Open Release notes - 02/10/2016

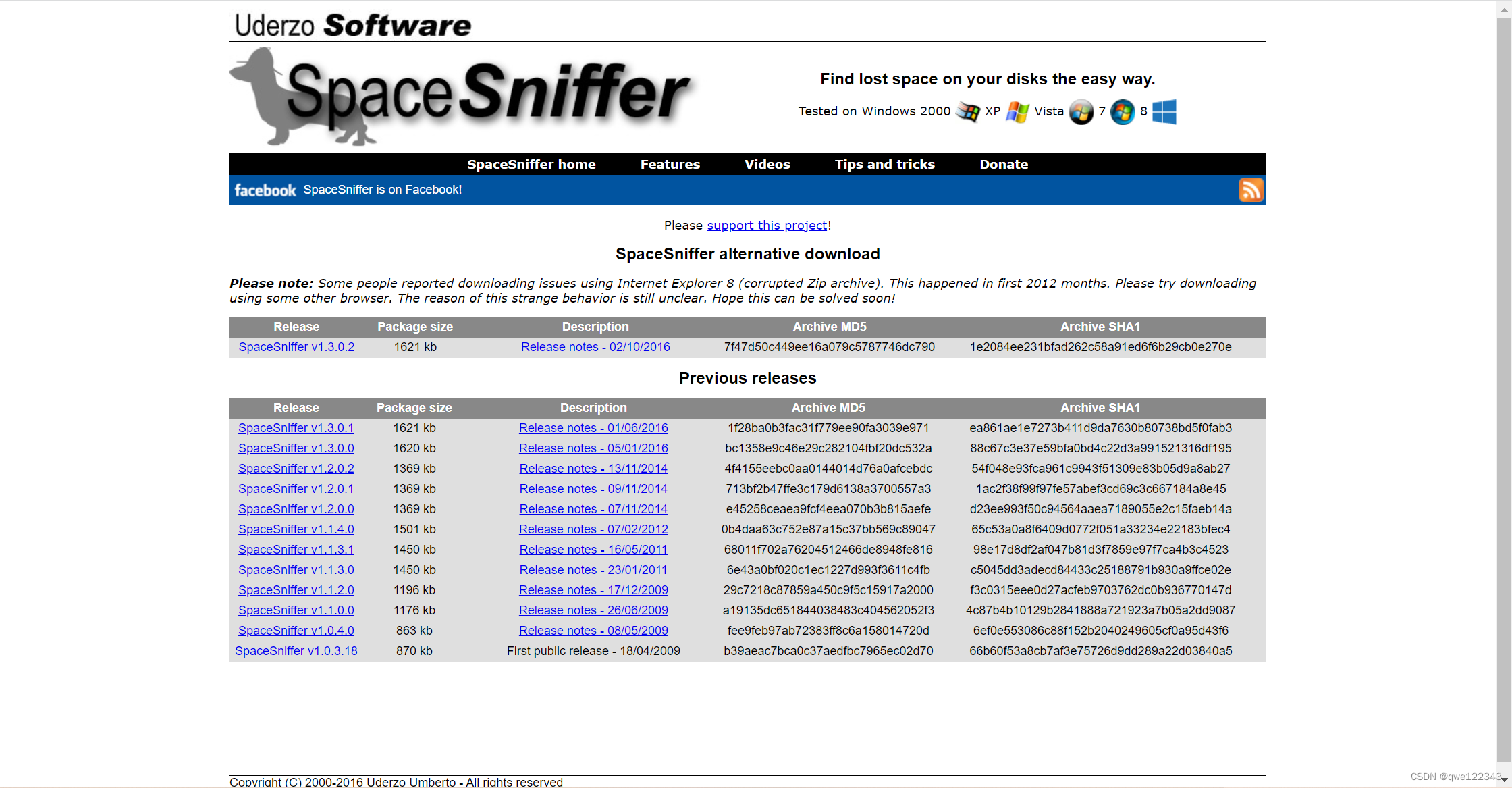click(x=595, y=346)
